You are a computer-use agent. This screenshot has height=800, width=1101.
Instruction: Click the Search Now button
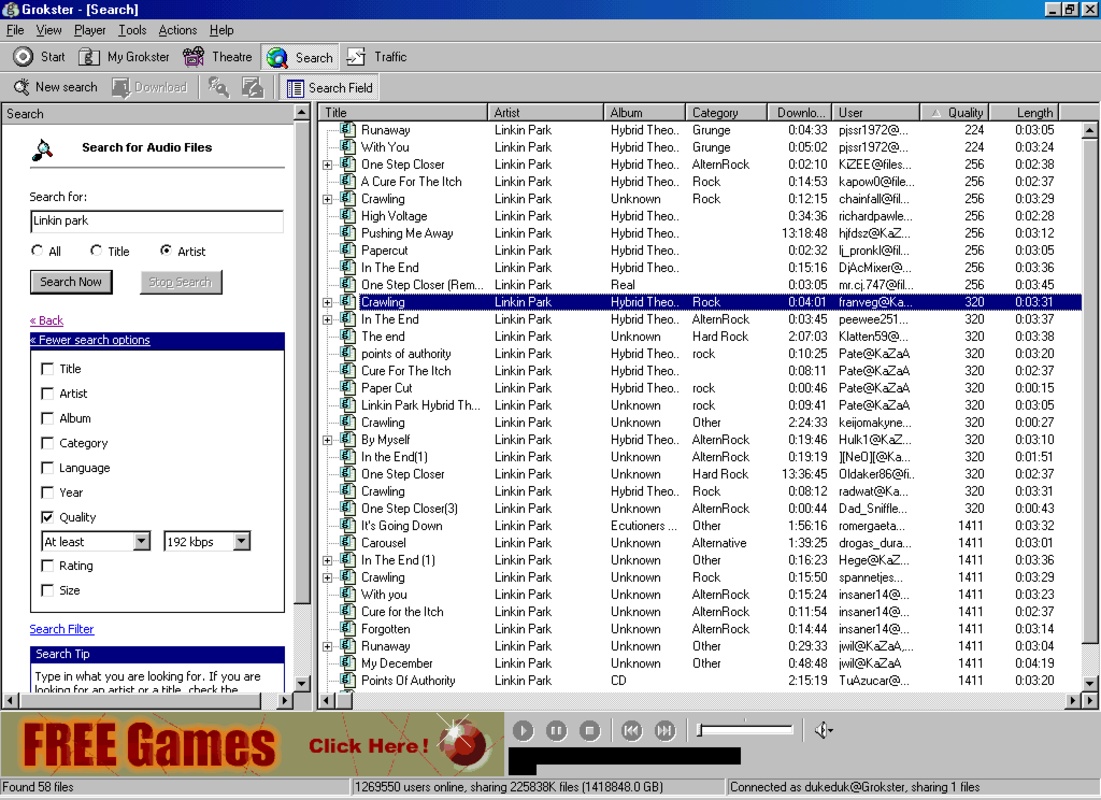[71, 282]
